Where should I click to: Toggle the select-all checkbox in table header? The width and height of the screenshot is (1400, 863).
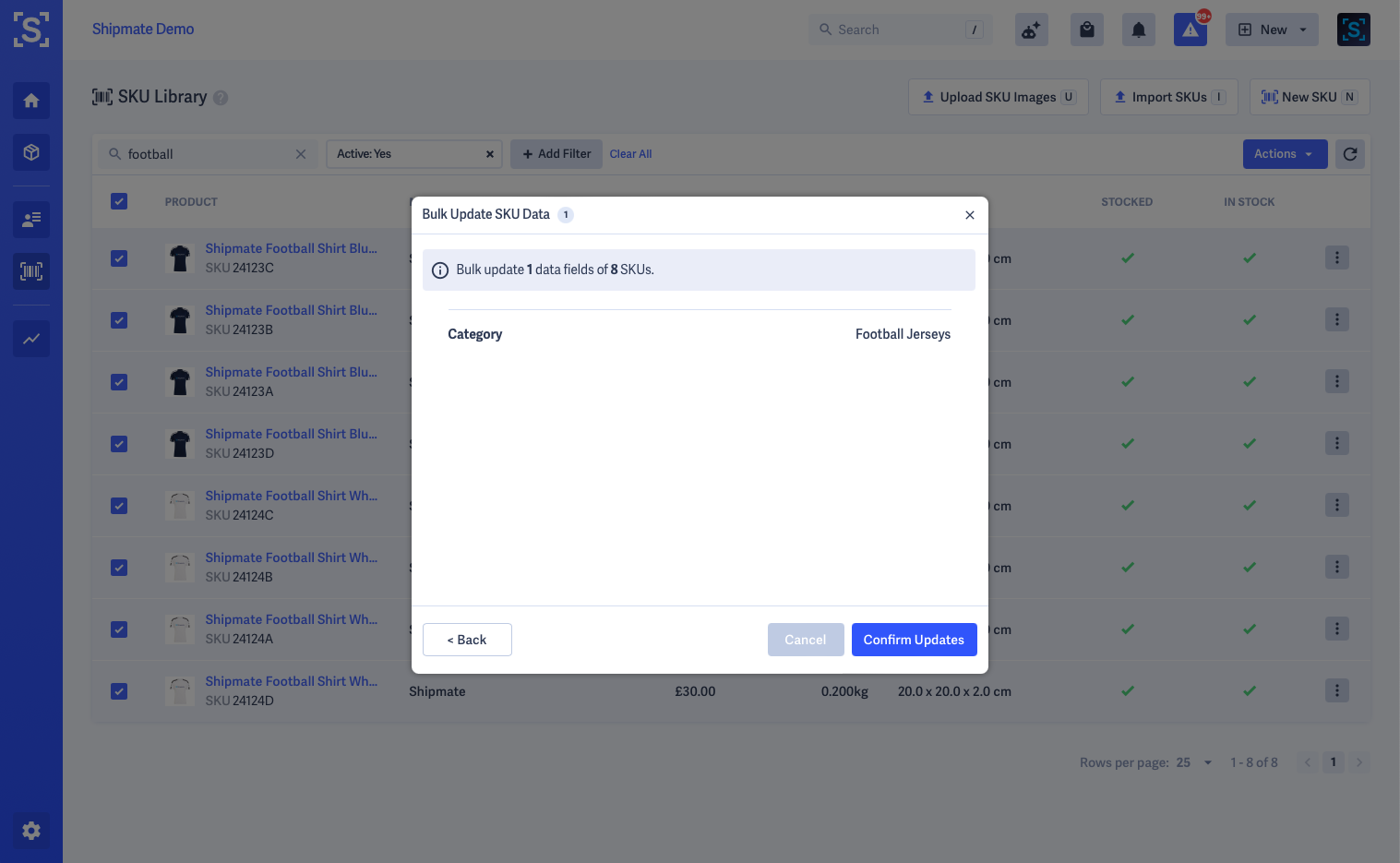tap(119, 201)
